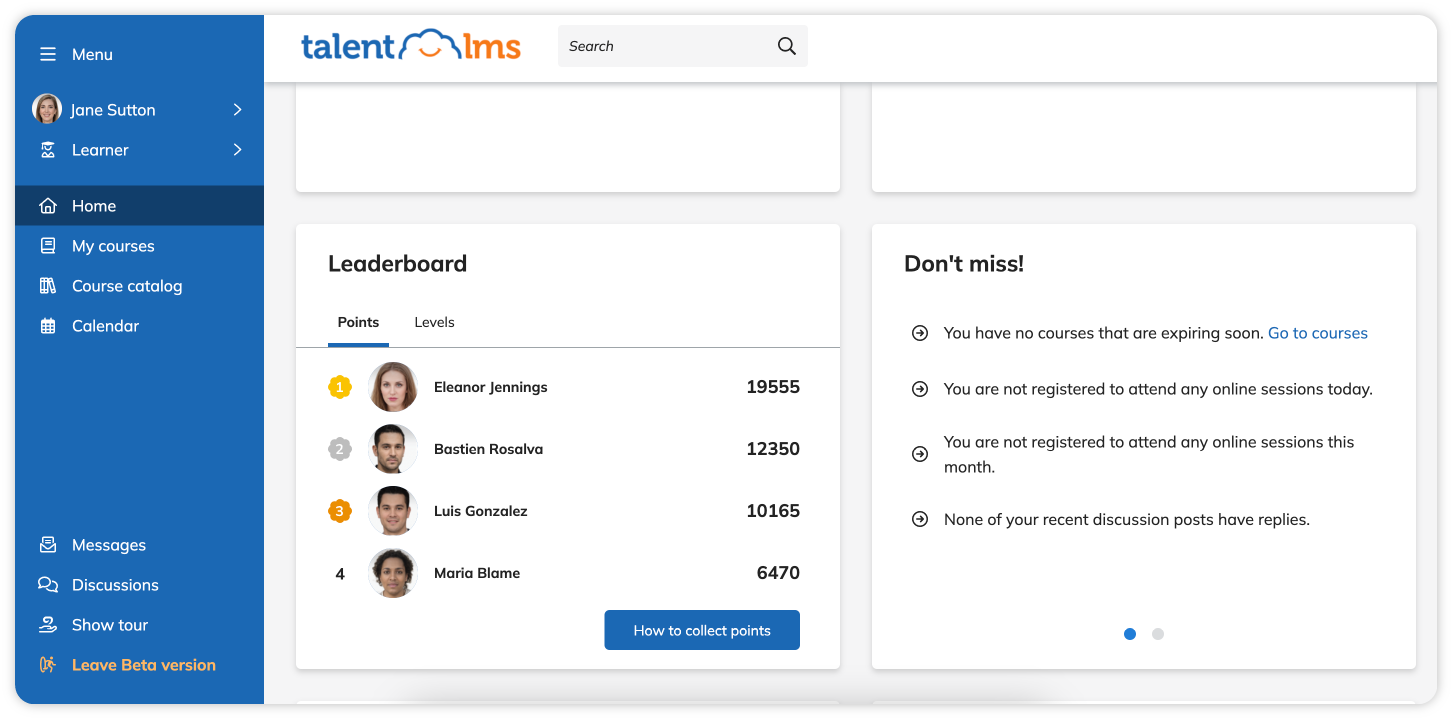Open the Course catalog icon
This screenshot has height=720, width=1453.
pyautogui.click(x=47, y=285)
